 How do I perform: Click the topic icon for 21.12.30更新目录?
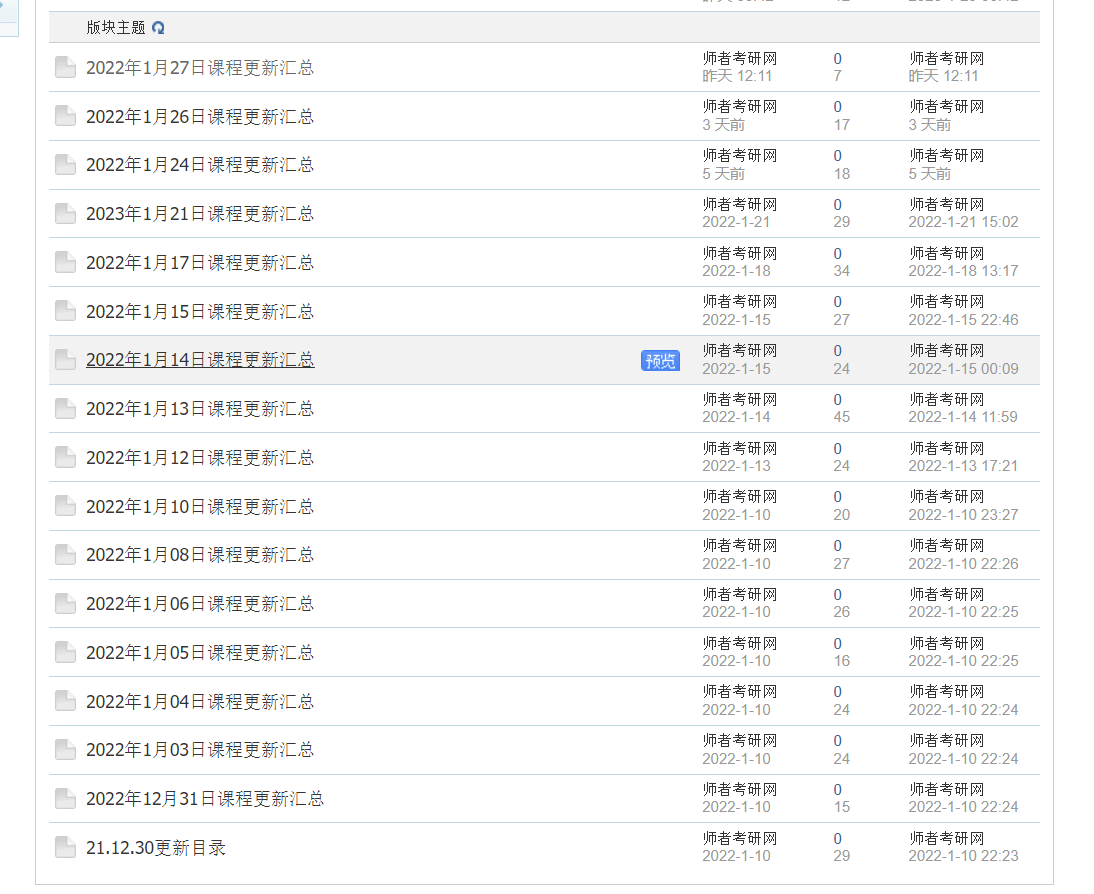pos(64,846)
